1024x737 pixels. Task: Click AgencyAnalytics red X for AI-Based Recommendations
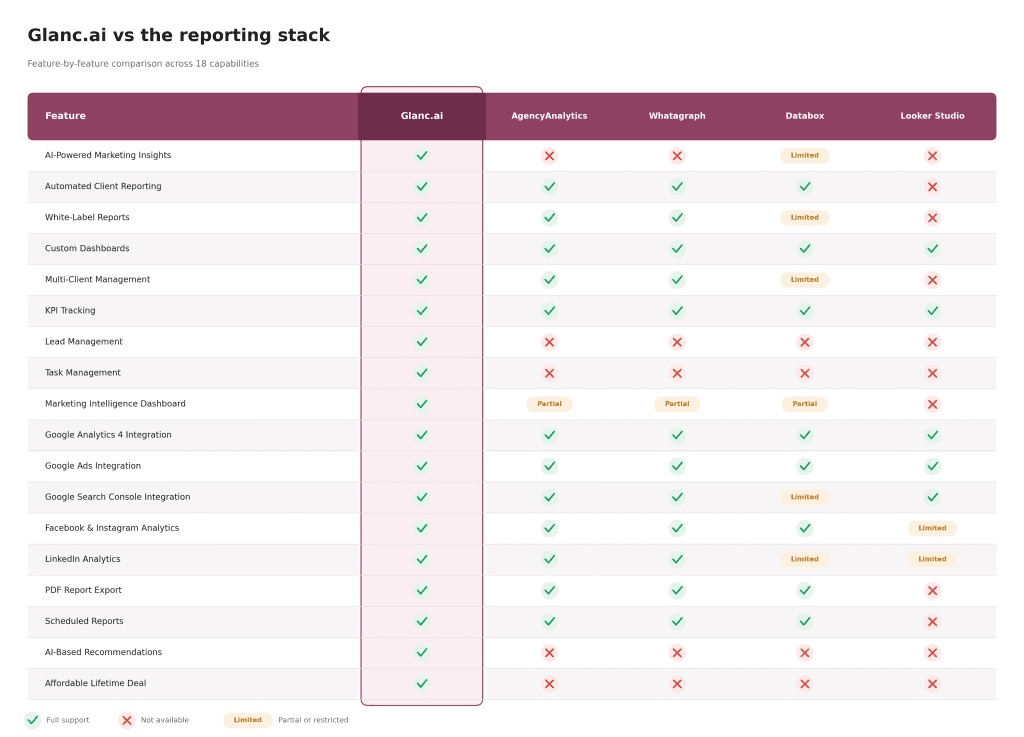549,652
